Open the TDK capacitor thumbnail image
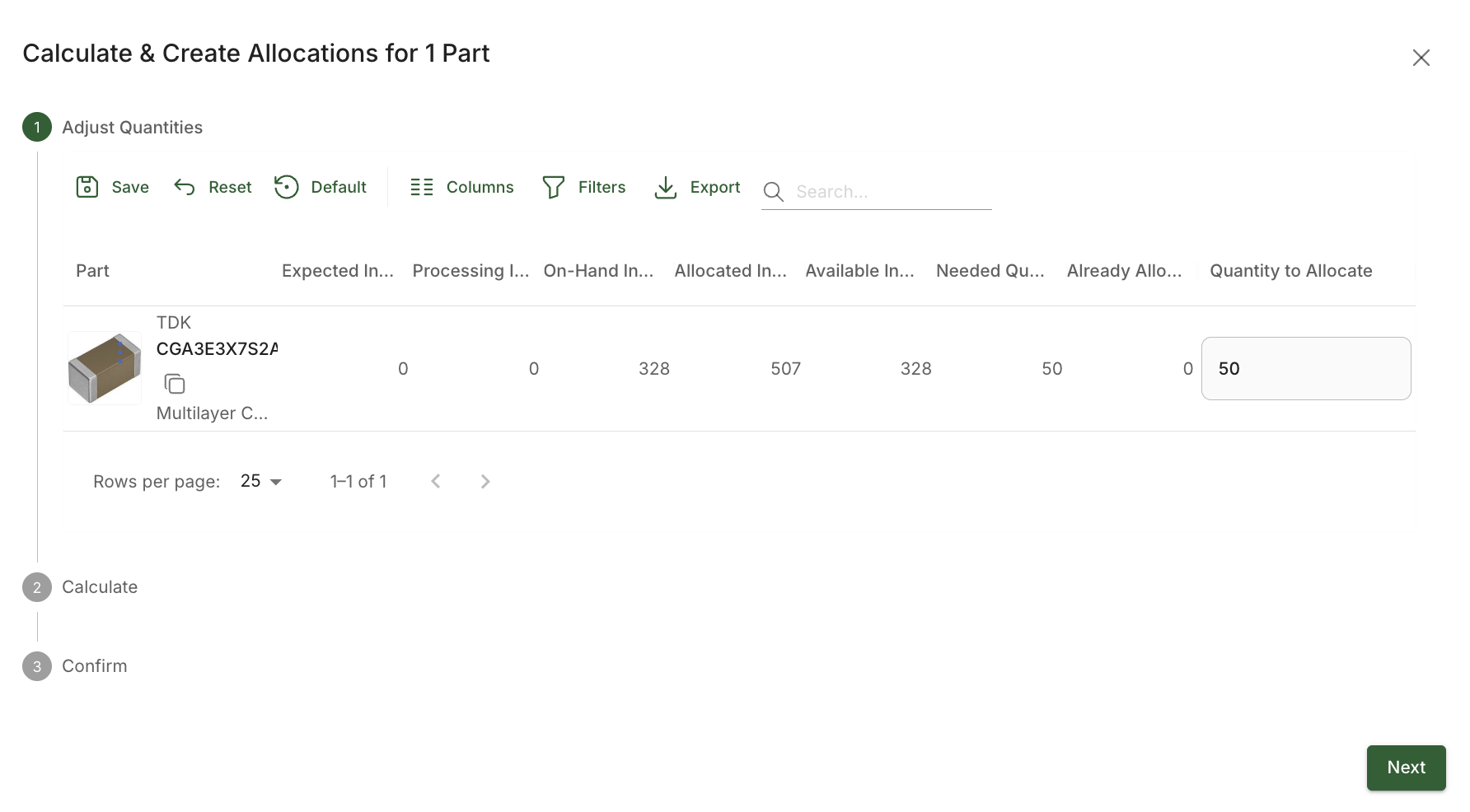 click(105, 368)
